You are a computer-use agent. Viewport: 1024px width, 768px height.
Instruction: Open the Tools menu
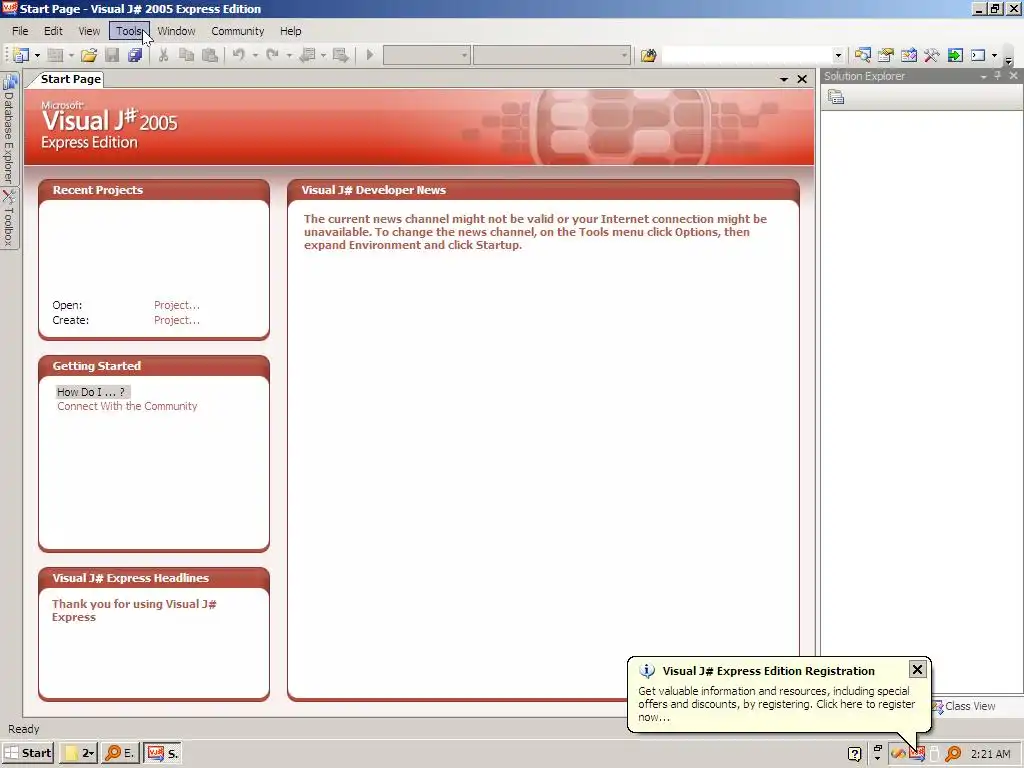pos(129,31)
